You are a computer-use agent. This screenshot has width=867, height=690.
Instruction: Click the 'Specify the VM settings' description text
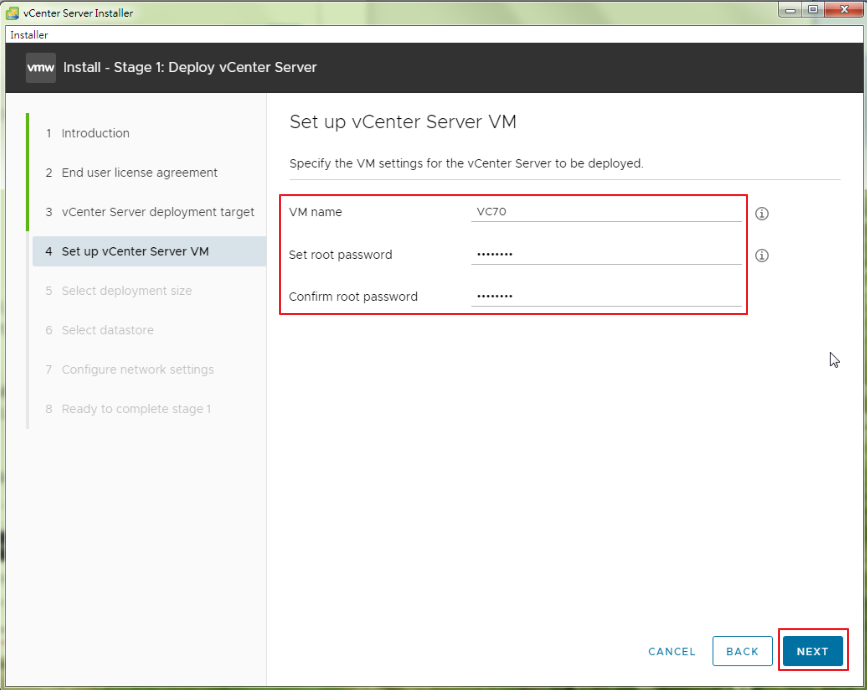pyautogui.click(x=466, y=164)
